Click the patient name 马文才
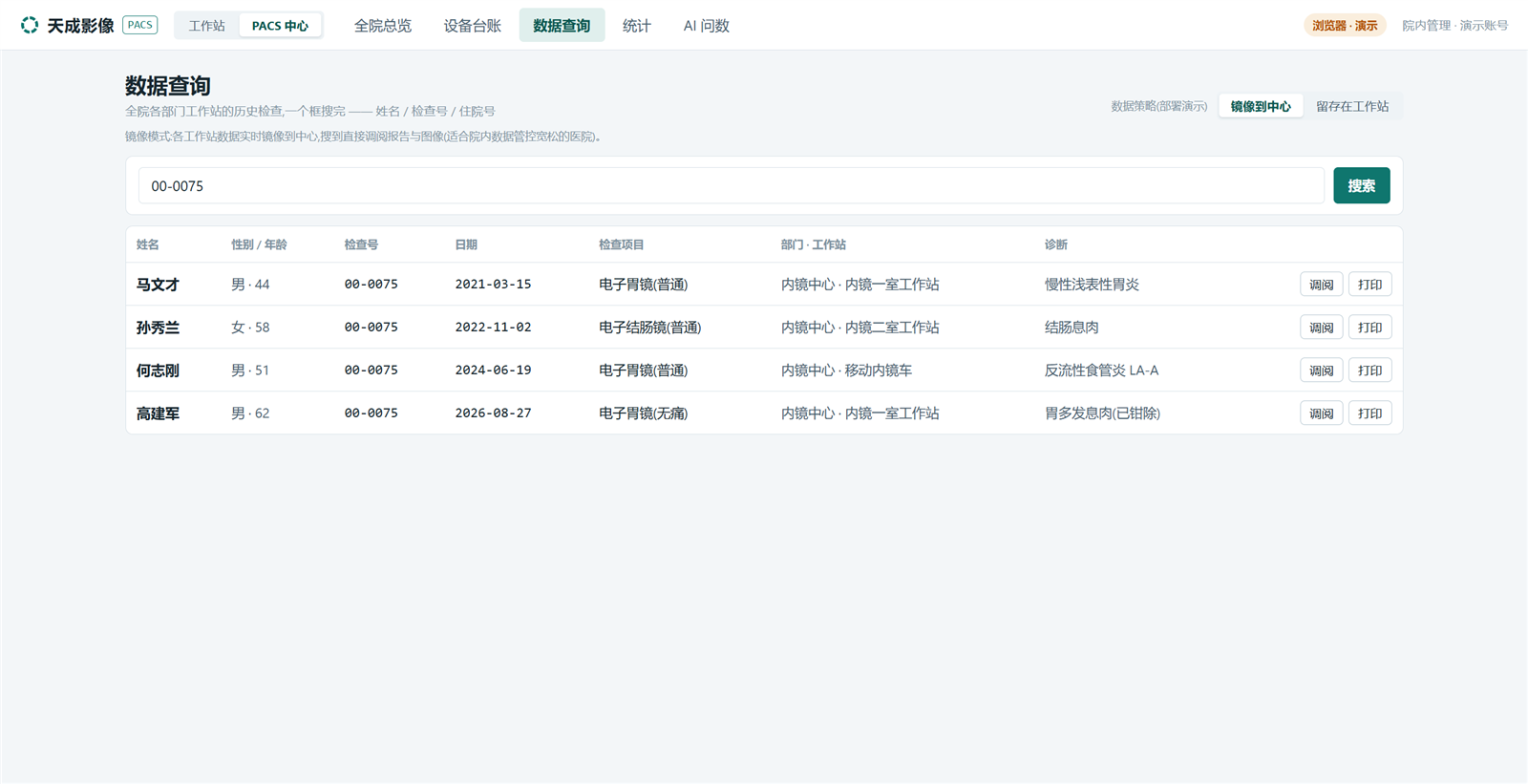 point(158,285)
